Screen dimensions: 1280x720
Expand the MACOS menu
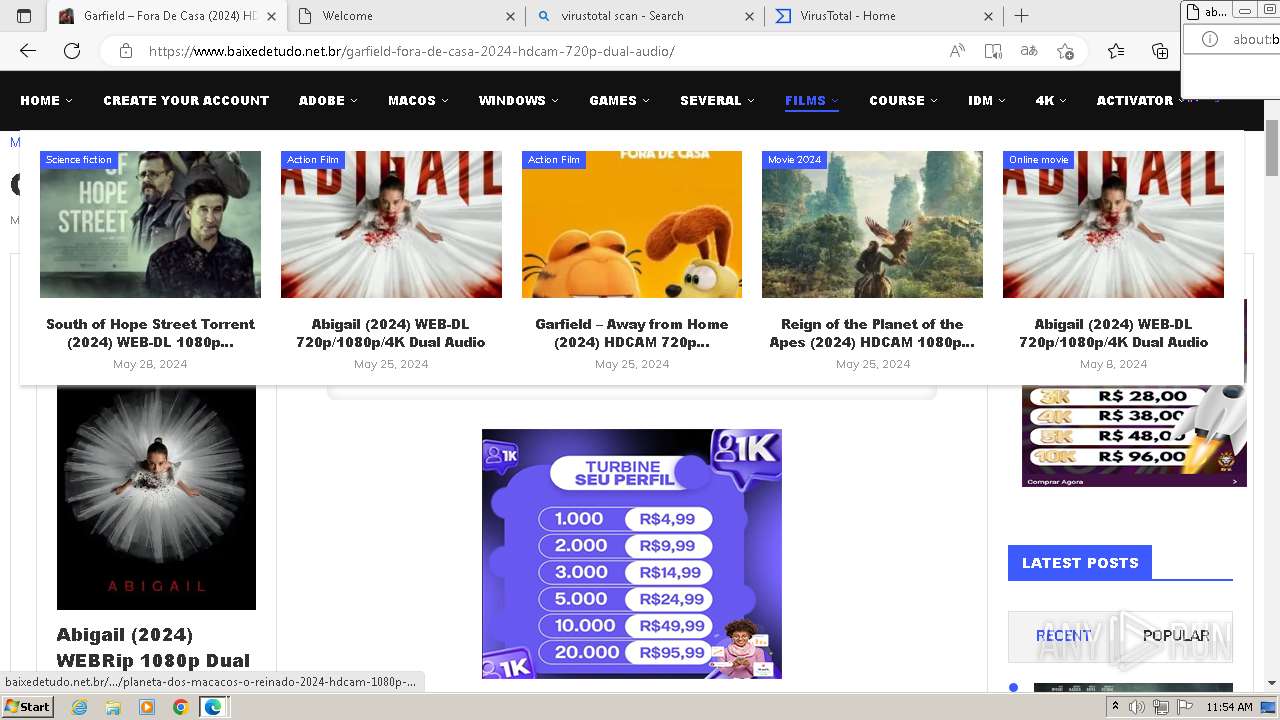click(418, 100)
